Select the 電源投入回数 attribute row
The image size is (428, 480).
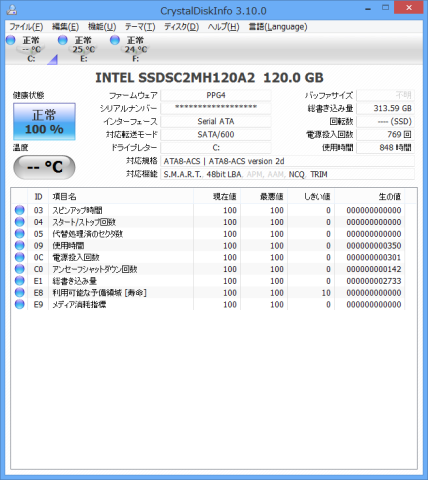tap(208, 257)
